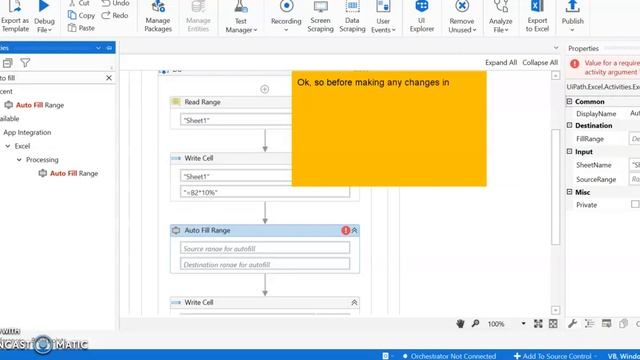Open the outline panel icon
Image resolution: width=640 pixels, height=360 pixels.
589,324
